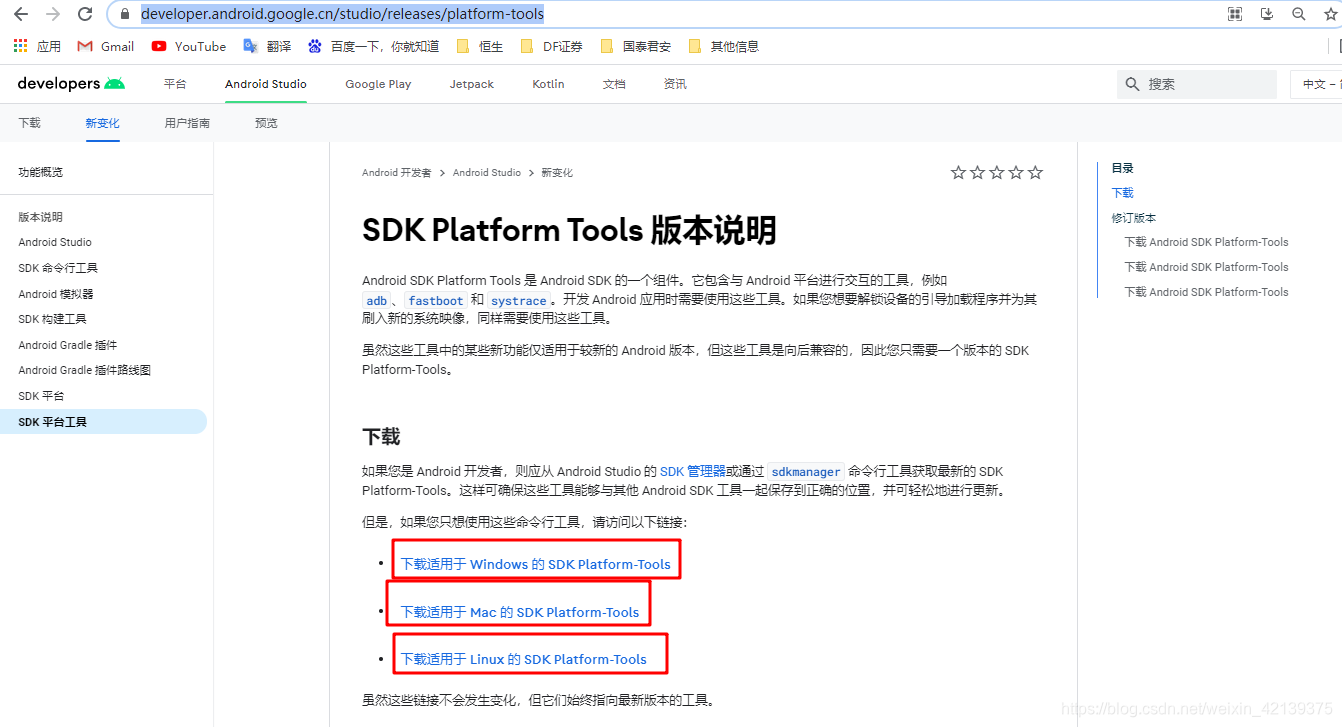The image size is (1342, 727).
Task: Open SDK 命令行工具 in the sidebar
Action: pyautogui.click(x=58, y=268)
